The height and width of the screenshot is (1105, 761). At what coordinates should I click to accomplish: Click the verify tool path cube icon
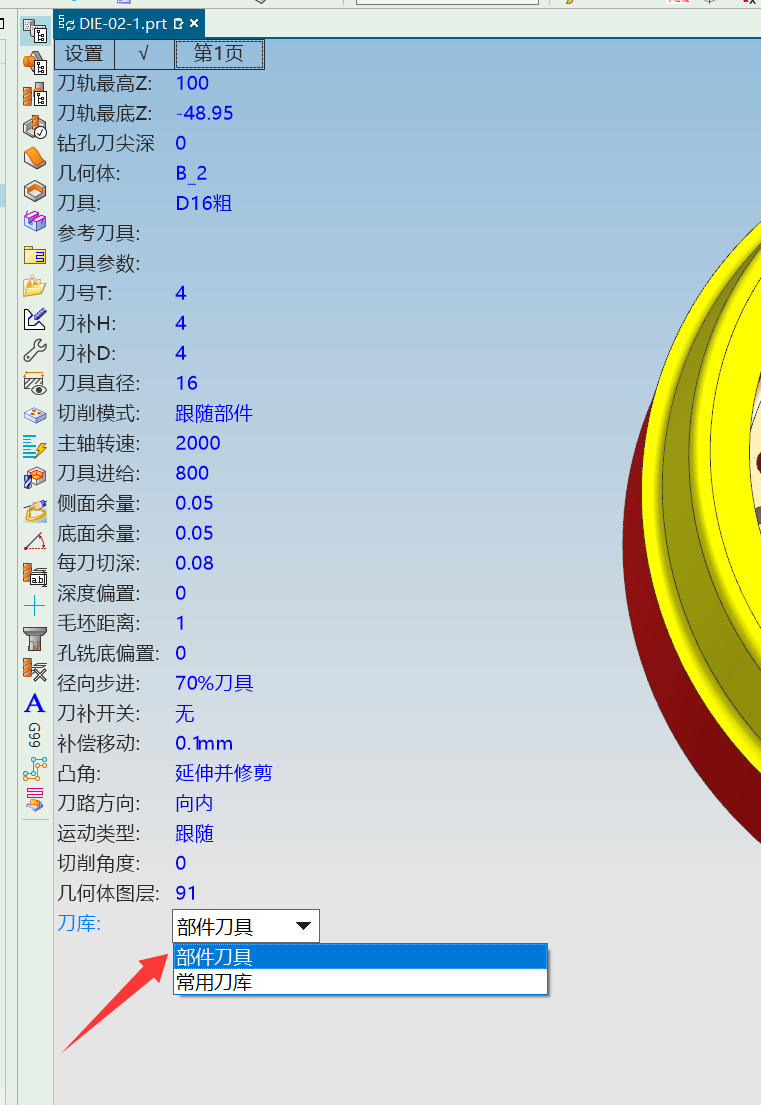(35, 128)
